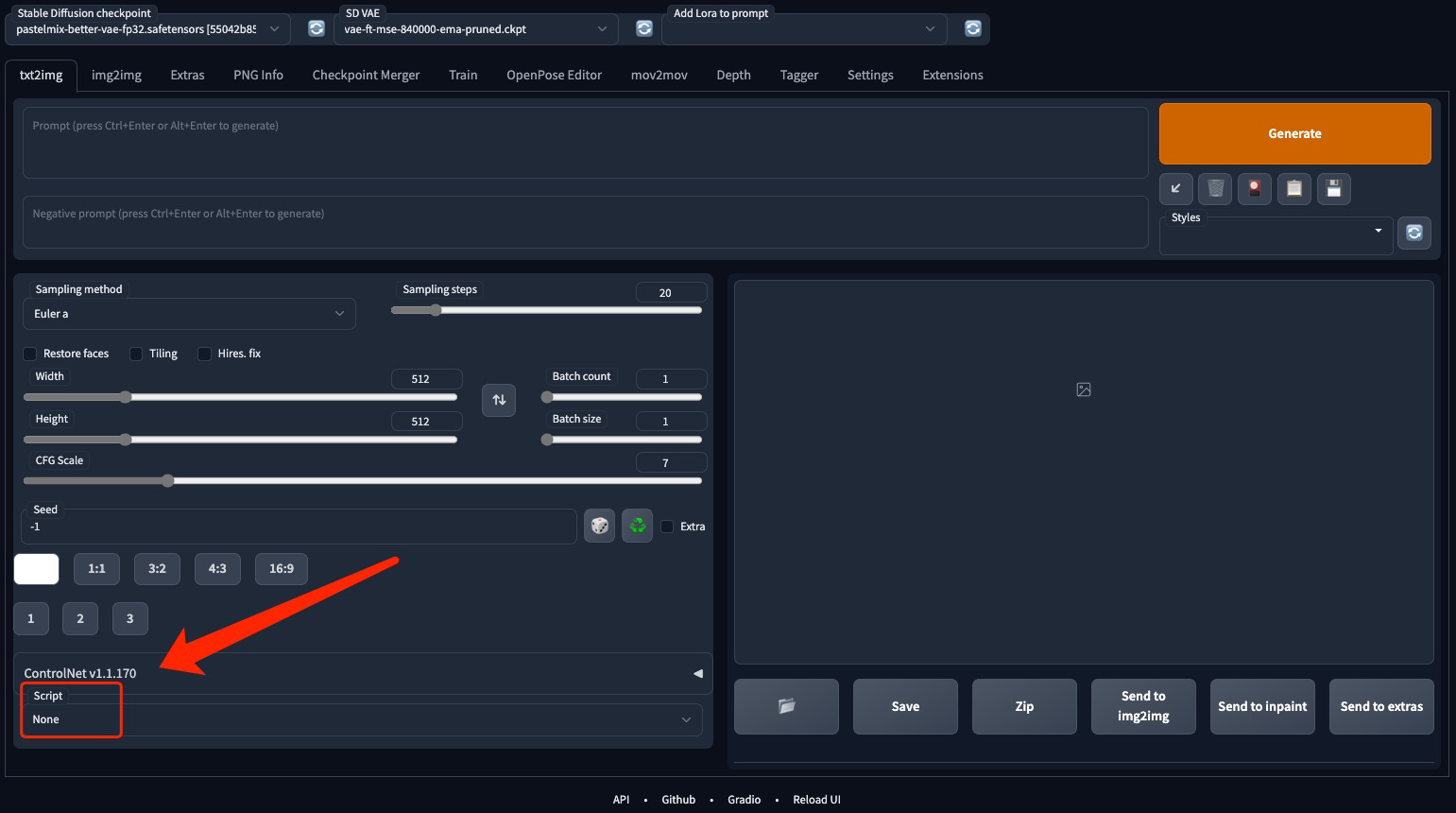Randomize the seed with the dice icon
The width and height of the screenshot is (1456, 813).
coord(599,526)
